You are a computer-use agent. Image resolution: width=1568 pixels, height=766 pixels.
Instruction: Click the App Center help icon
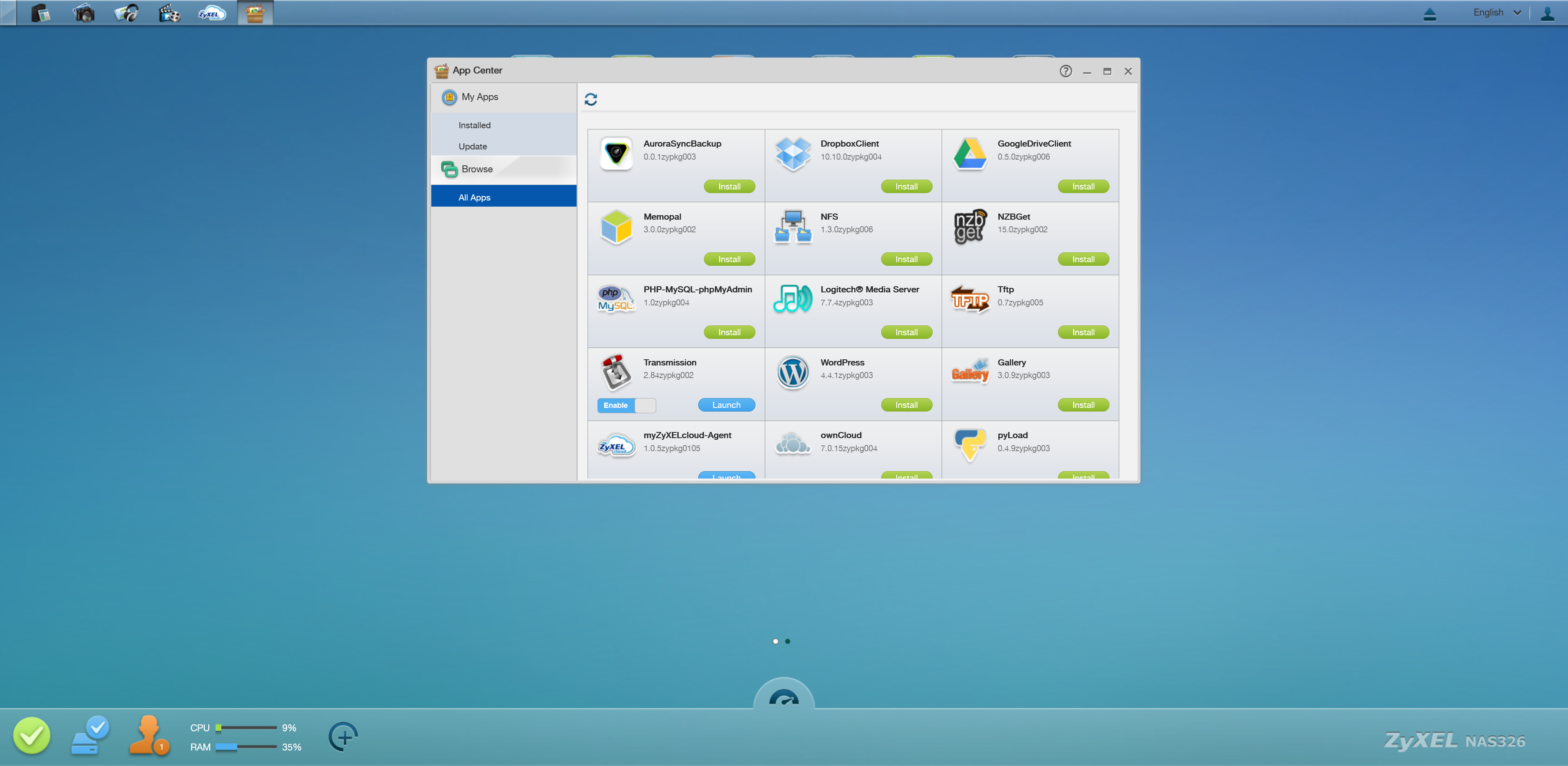pos(1065,71)
